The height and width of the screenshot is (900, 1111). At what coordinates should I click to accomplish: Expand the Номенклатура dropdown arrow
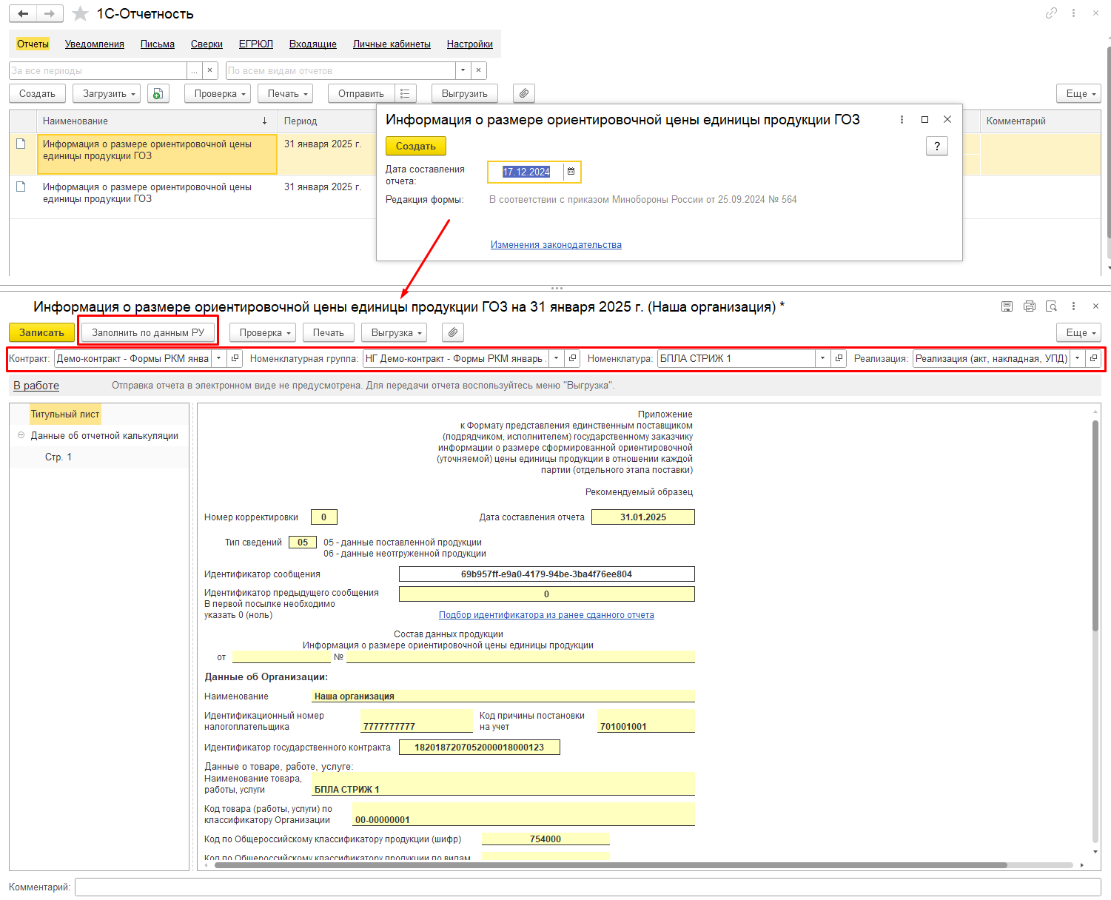click(822, 358)
